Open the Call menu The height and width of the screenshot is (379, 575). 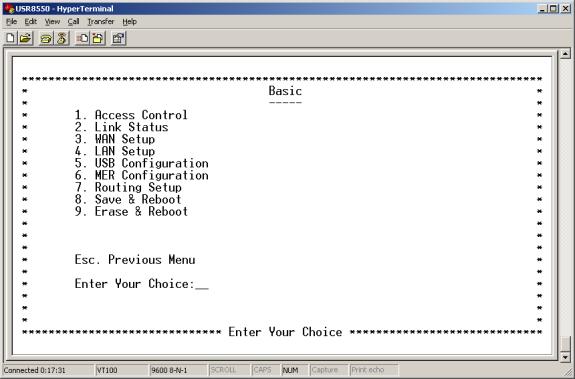point(73,22)
